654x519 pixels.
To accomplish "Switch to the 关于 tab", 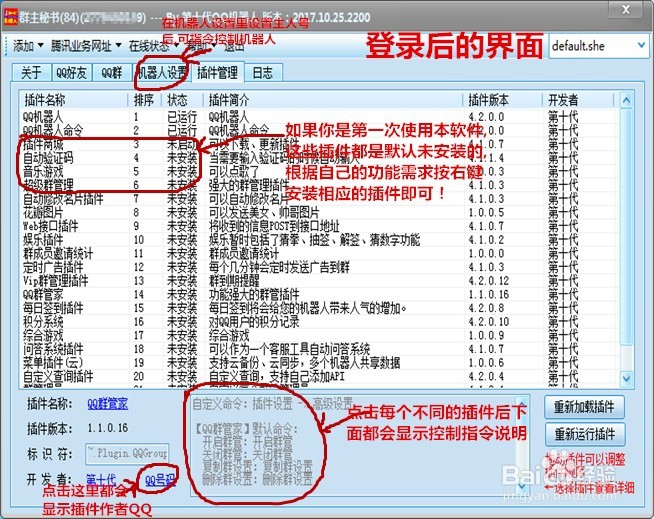I will 31,73.
